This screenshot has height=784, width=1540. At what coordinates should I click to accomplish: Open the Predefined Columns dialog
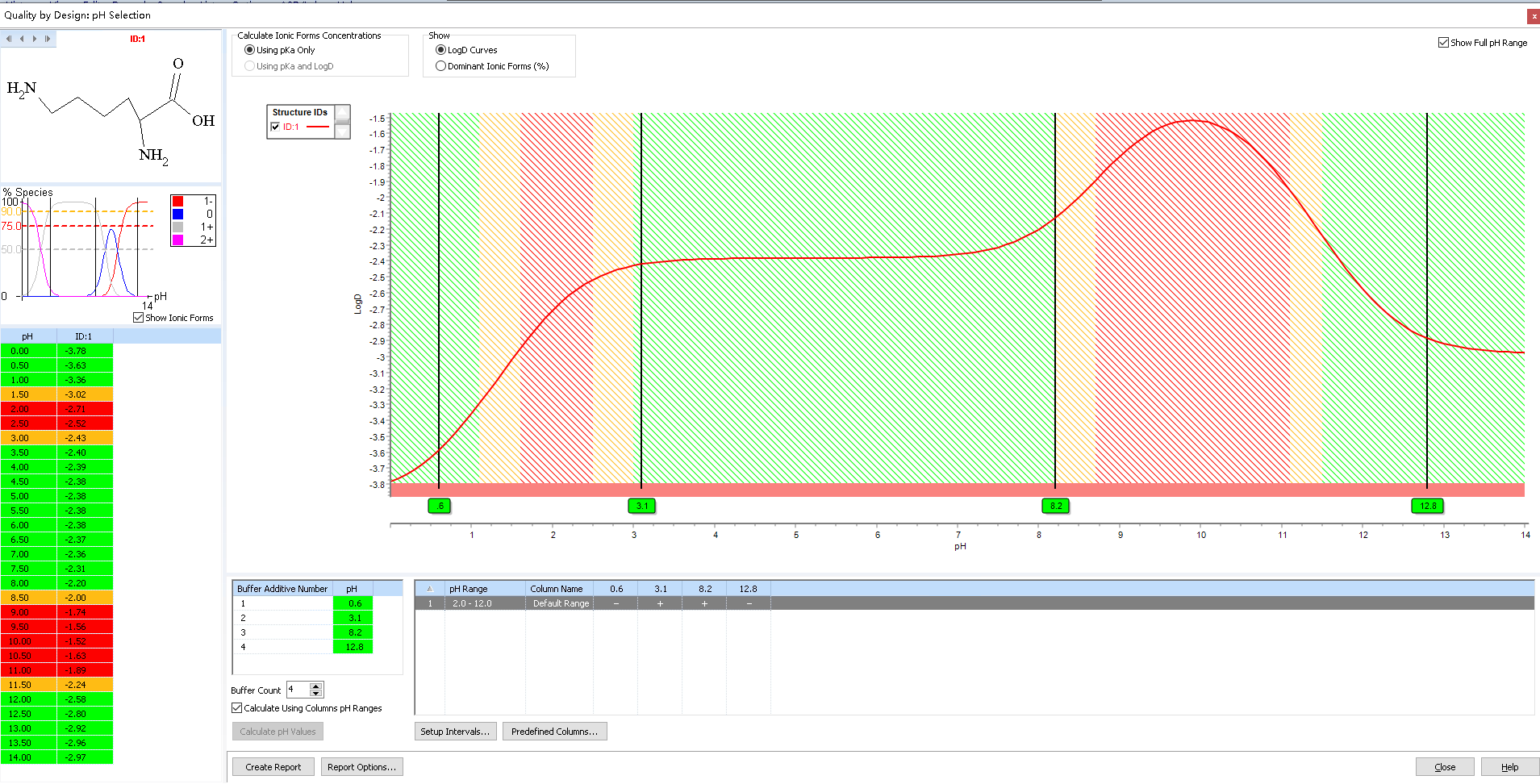(x=554, y=732)
